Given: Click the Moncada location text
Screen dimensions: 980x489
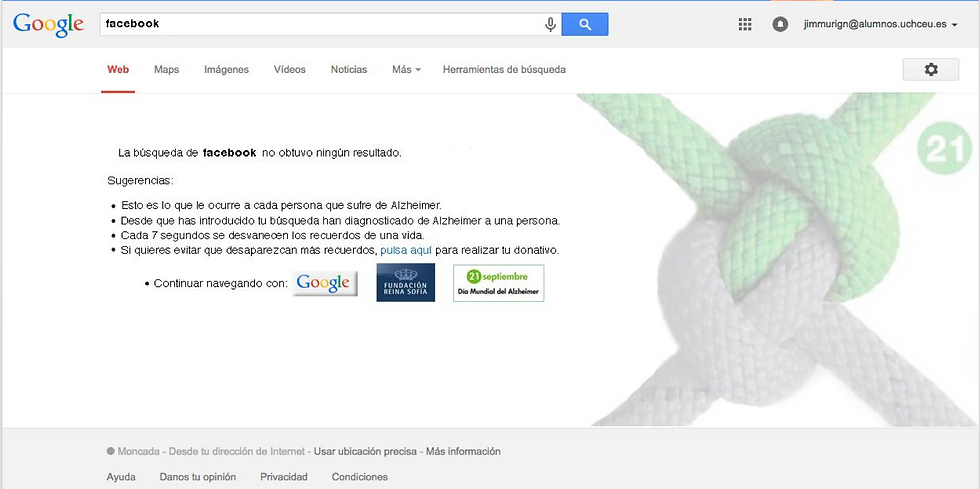Looking at the screenshot, I should pos(138,451).
